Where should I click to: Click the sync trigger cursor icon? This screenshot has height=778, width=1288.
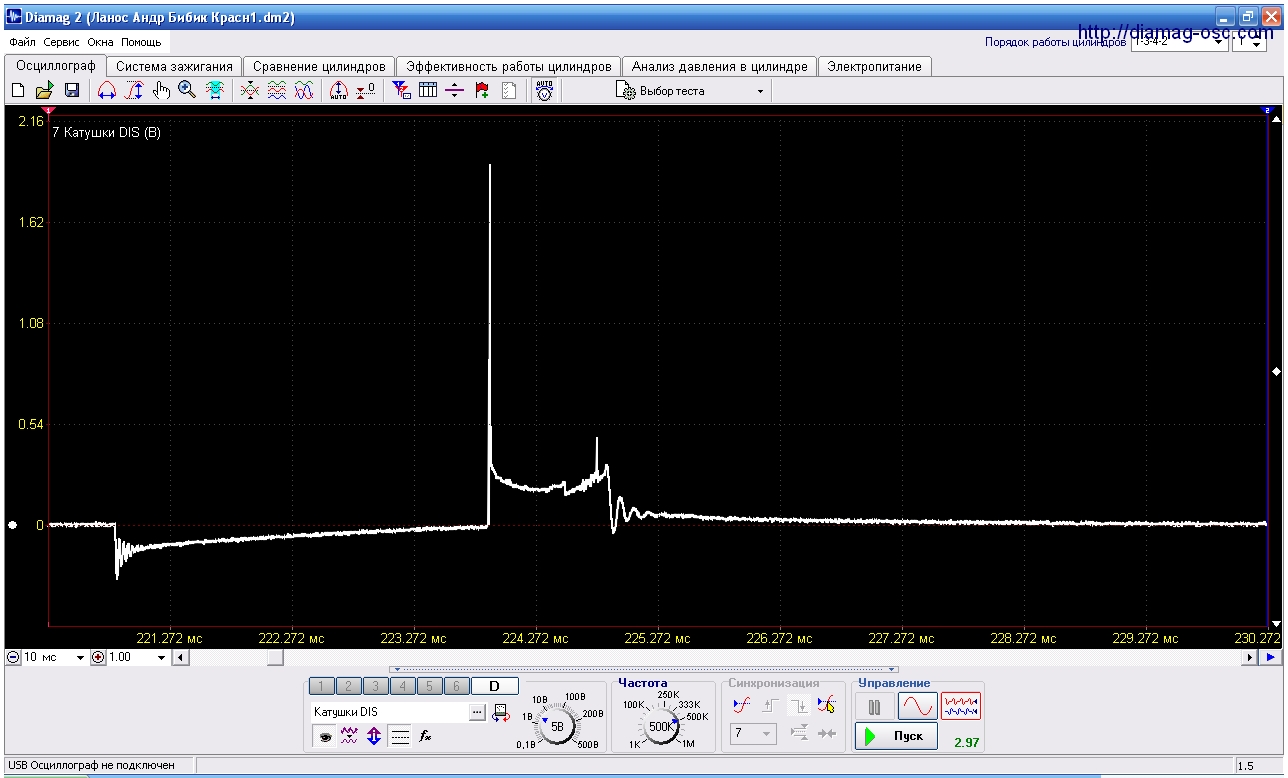click(x=826, y=705)
